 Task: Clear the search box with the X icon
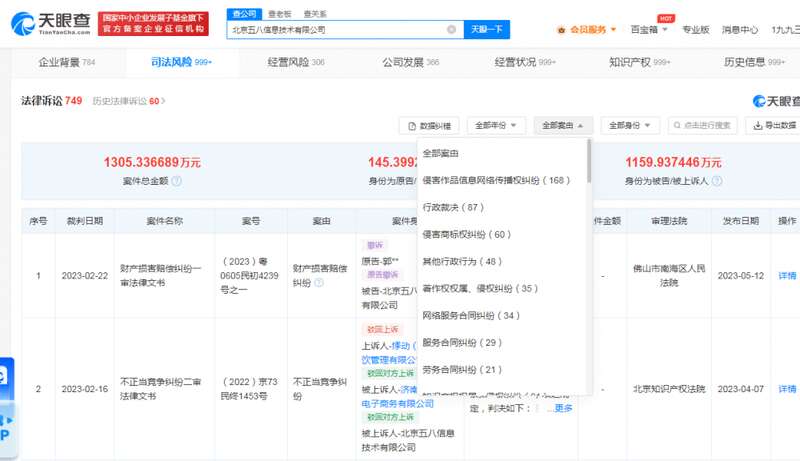(x=452, y=30)
